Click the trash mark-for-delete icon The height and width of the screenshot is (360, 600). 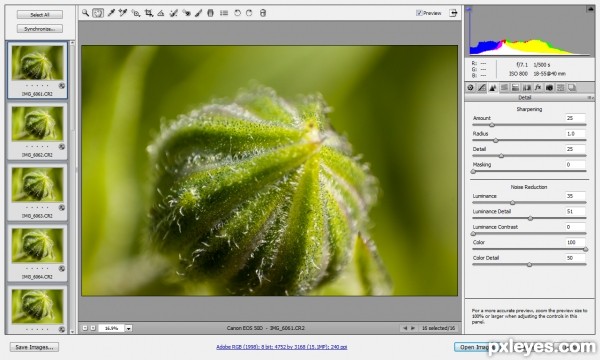(262, 13)
